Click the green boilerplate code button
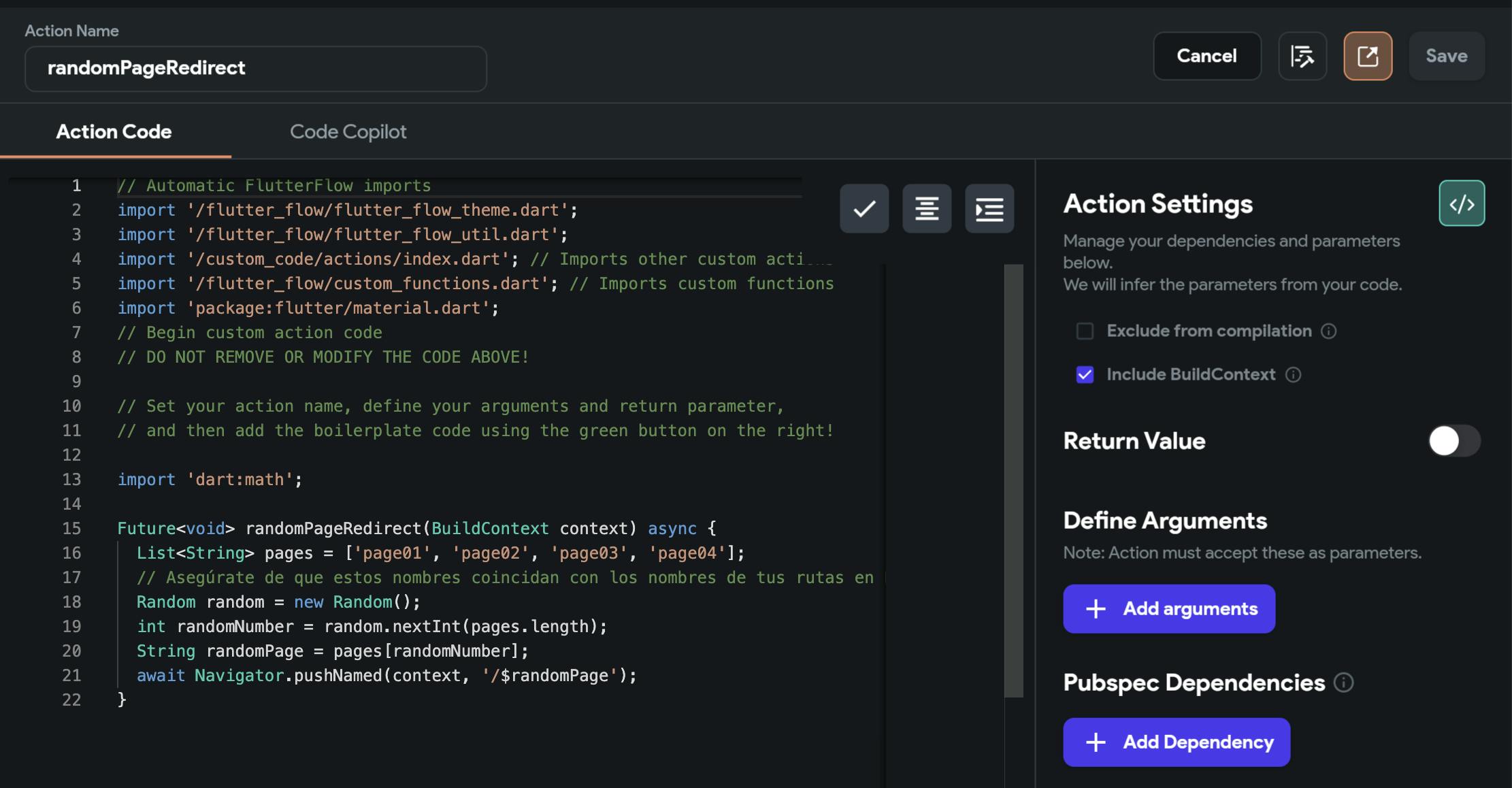The image size is (1512, 788). [1461, 203]
